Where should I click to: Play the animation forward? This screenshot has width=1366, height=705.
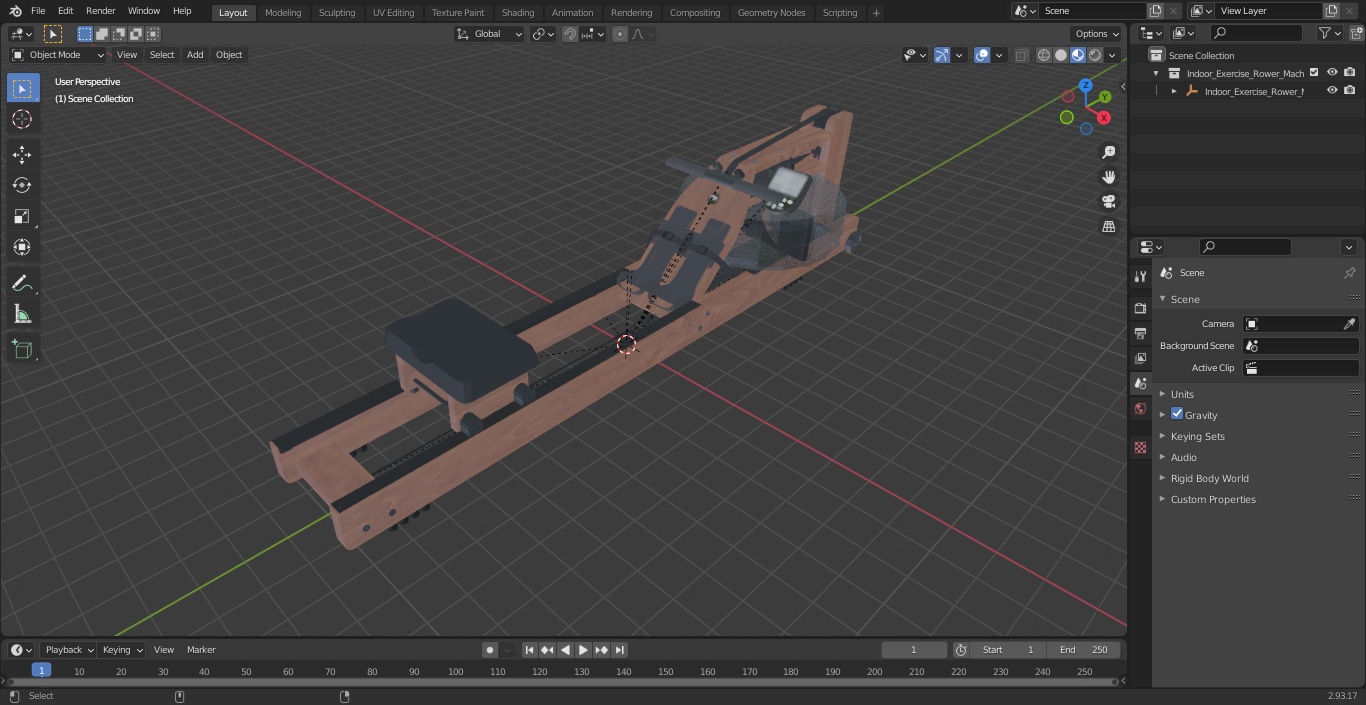pyautogui.click(x=584, y=650)
